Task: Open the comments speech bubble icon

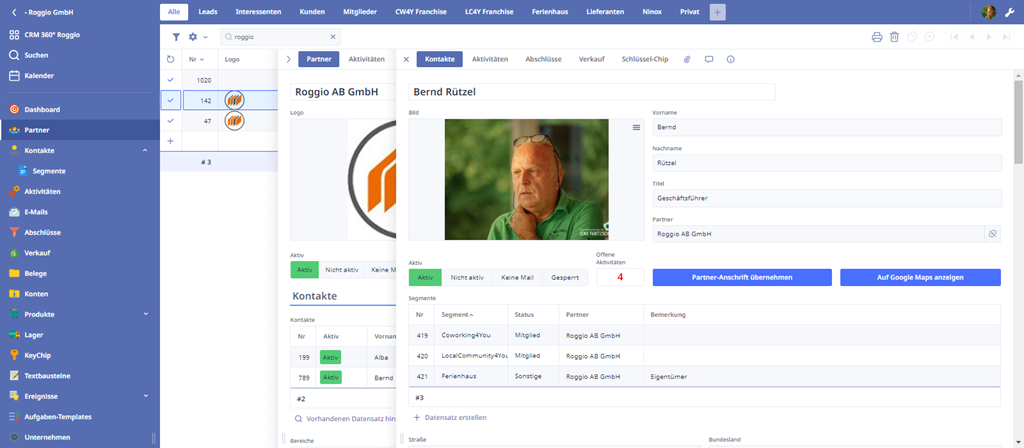Action: point(709,60)
